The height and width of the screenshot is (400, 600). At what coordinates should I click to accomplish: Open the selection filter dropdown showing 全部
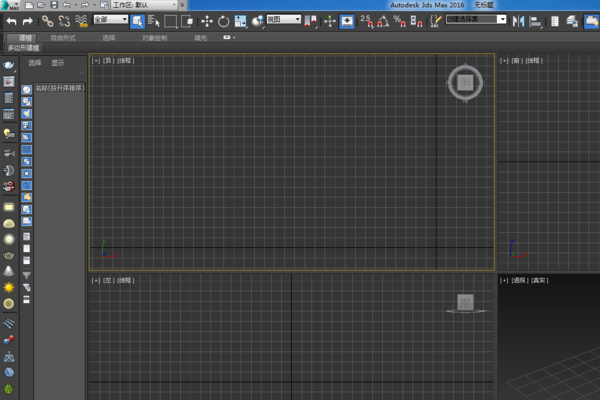[x=110, y=20]
